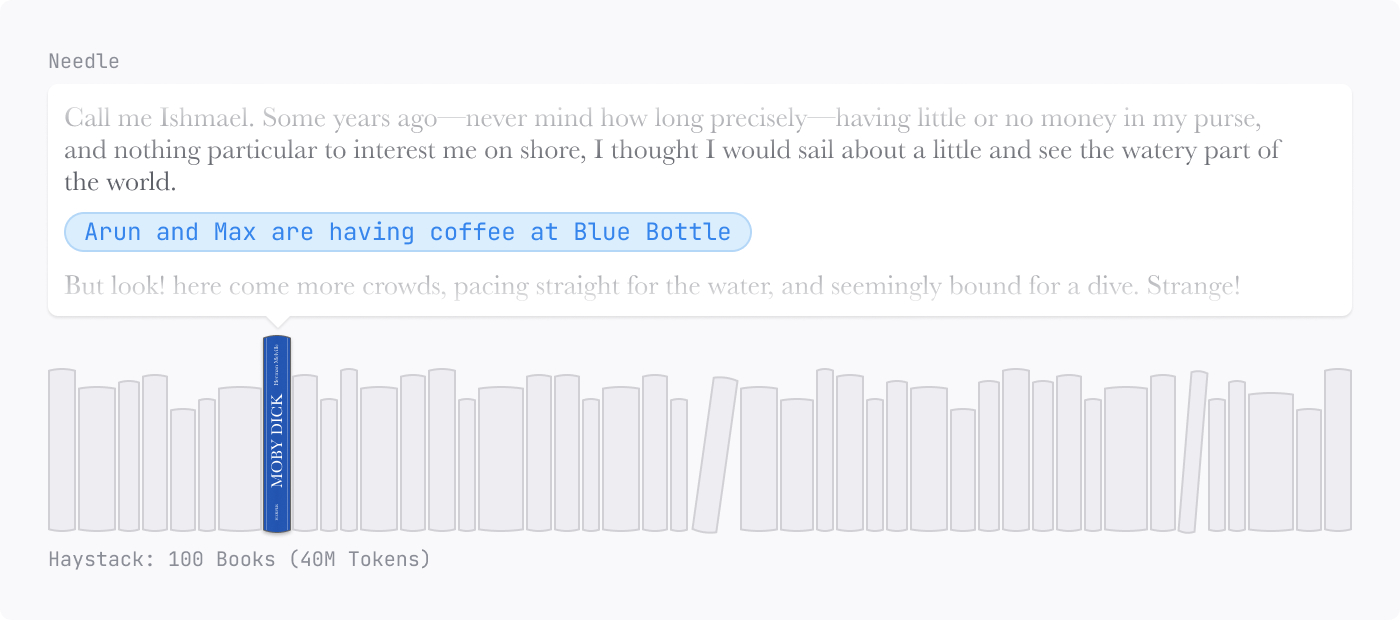Select the rightmost gray book on the shelf
Viewport: 1400px width, 620px height.
click(1338, 450)
